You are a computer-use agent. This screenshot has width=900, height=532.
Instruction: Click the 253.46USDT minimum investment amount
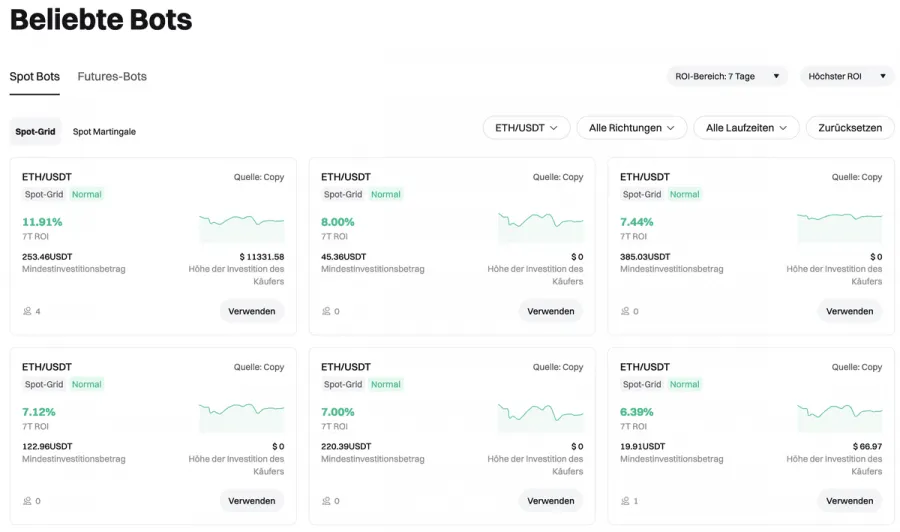[x=47, y=257]
